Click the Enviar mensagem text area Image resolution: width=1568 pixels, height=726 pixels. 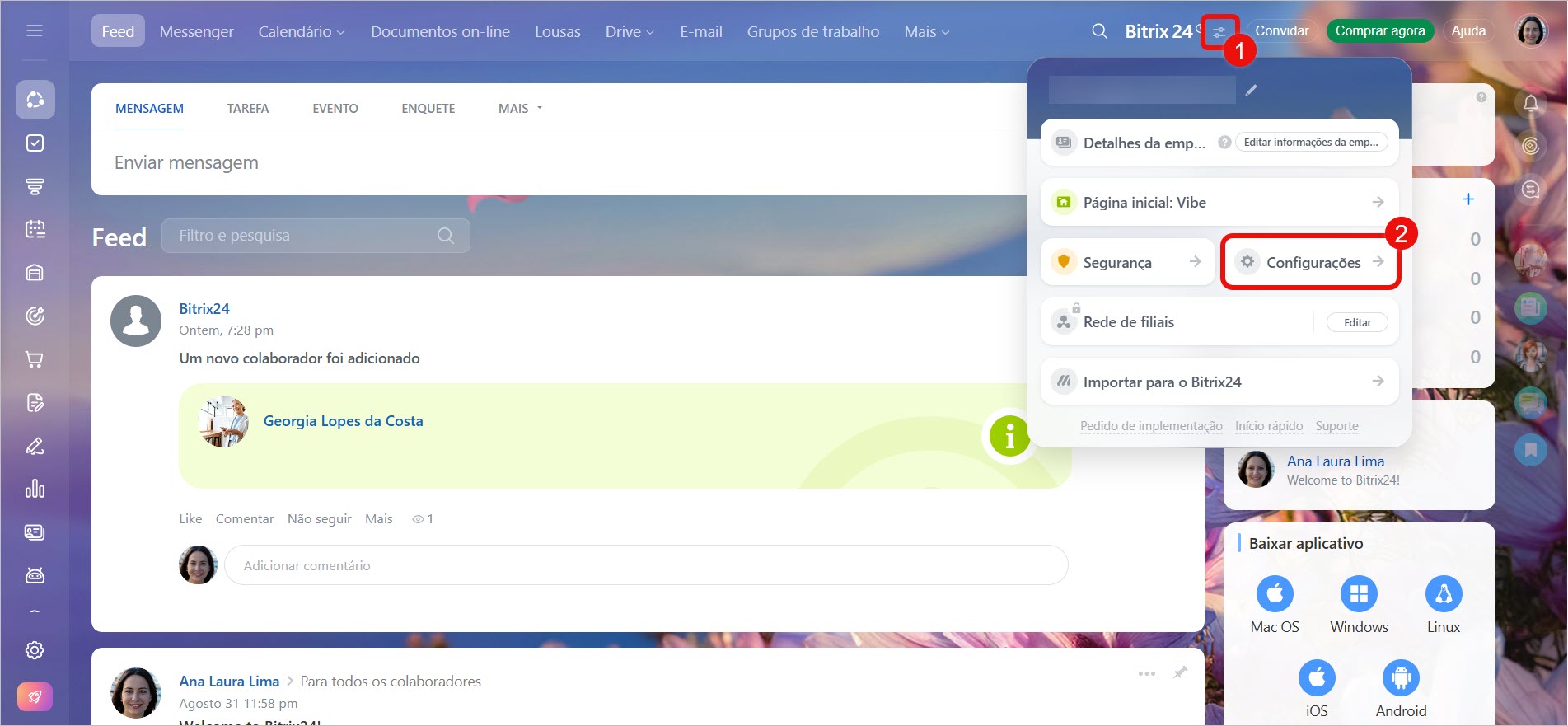560,162
